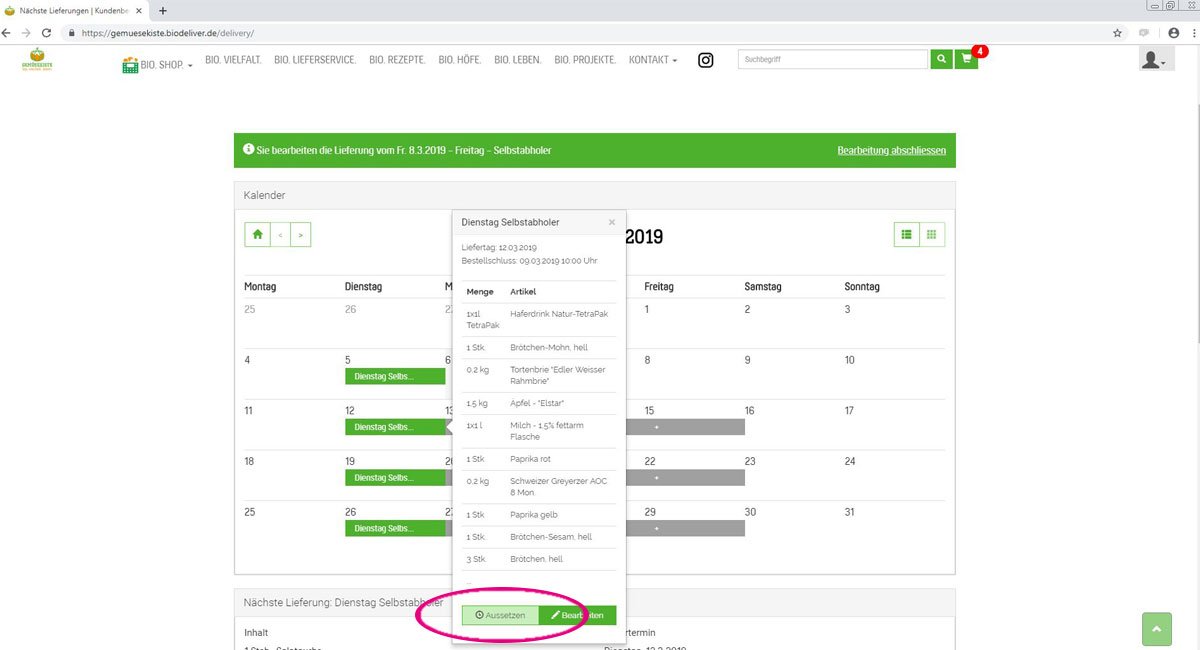
Task: Close the Dienstag Selbstabholer popup
Action: (x=612, y=222)
